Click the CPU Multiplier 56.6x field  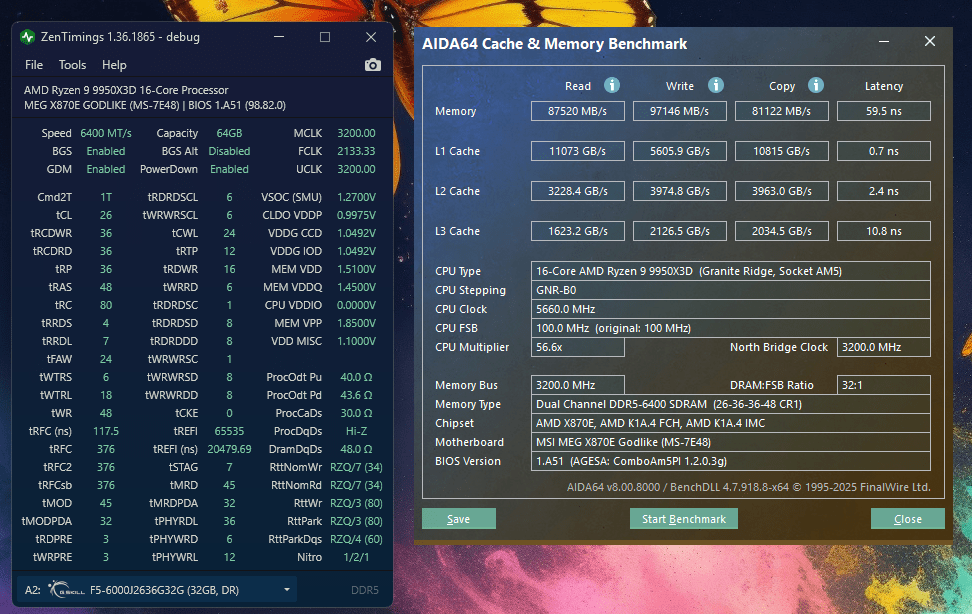pyautogui.click(x=578, y=347)
